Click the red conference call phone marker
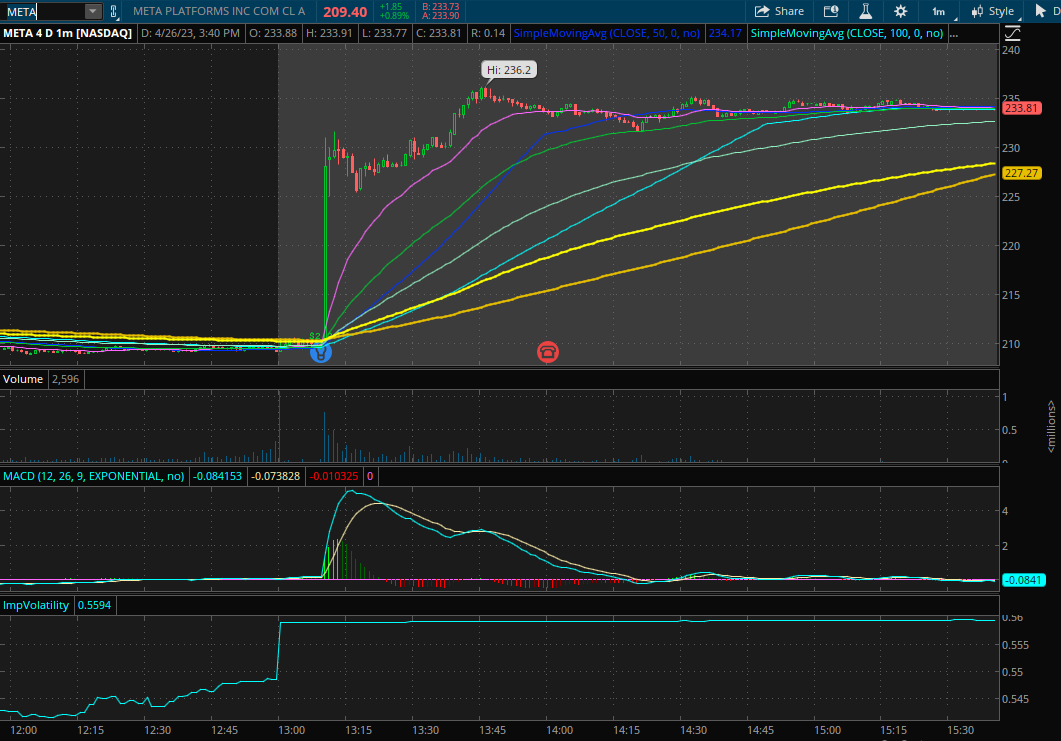Screen dimensions: 1061x741 (x=547, y=351)
